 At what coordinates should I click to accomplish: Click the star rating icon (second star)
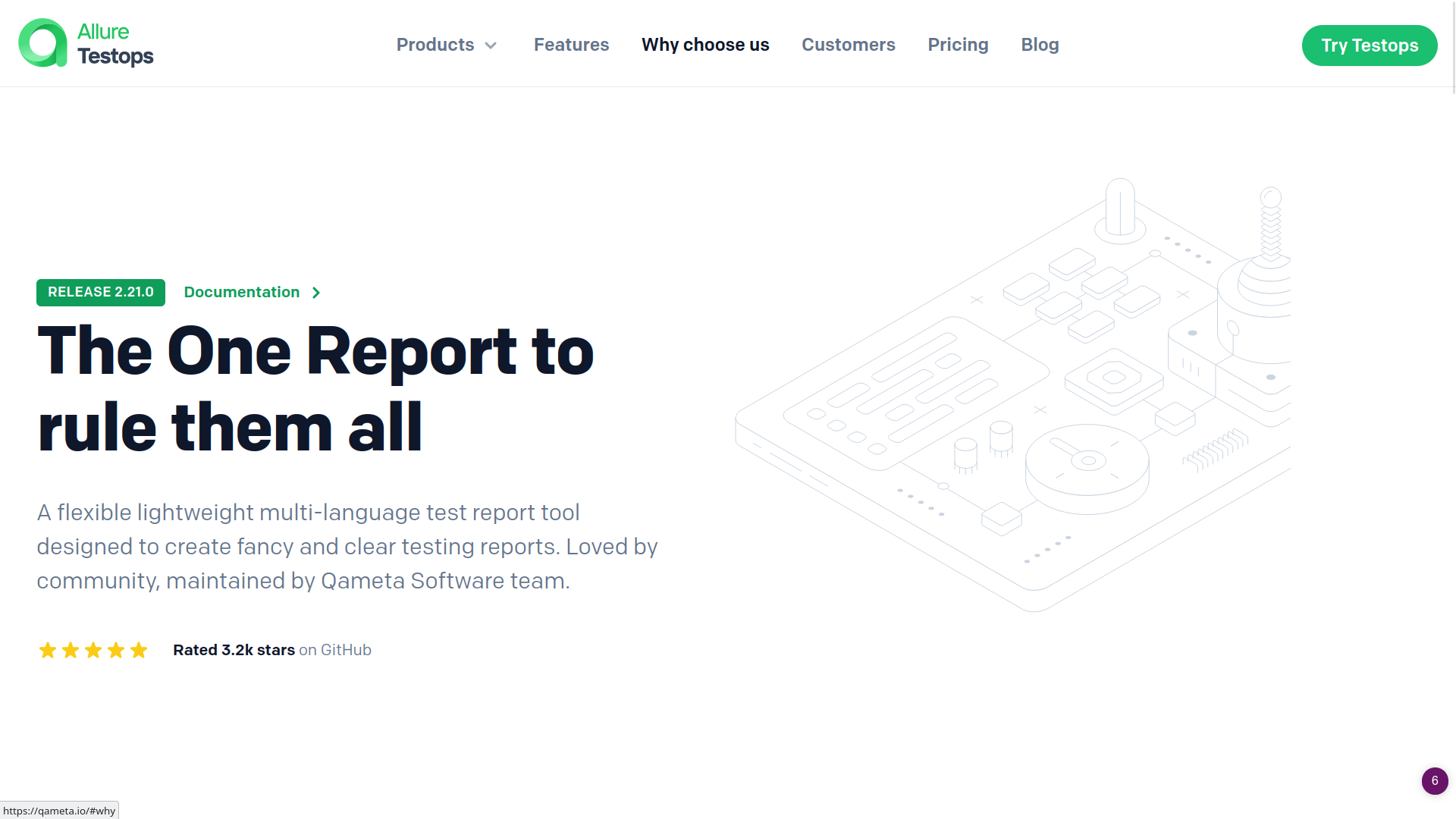70,650
